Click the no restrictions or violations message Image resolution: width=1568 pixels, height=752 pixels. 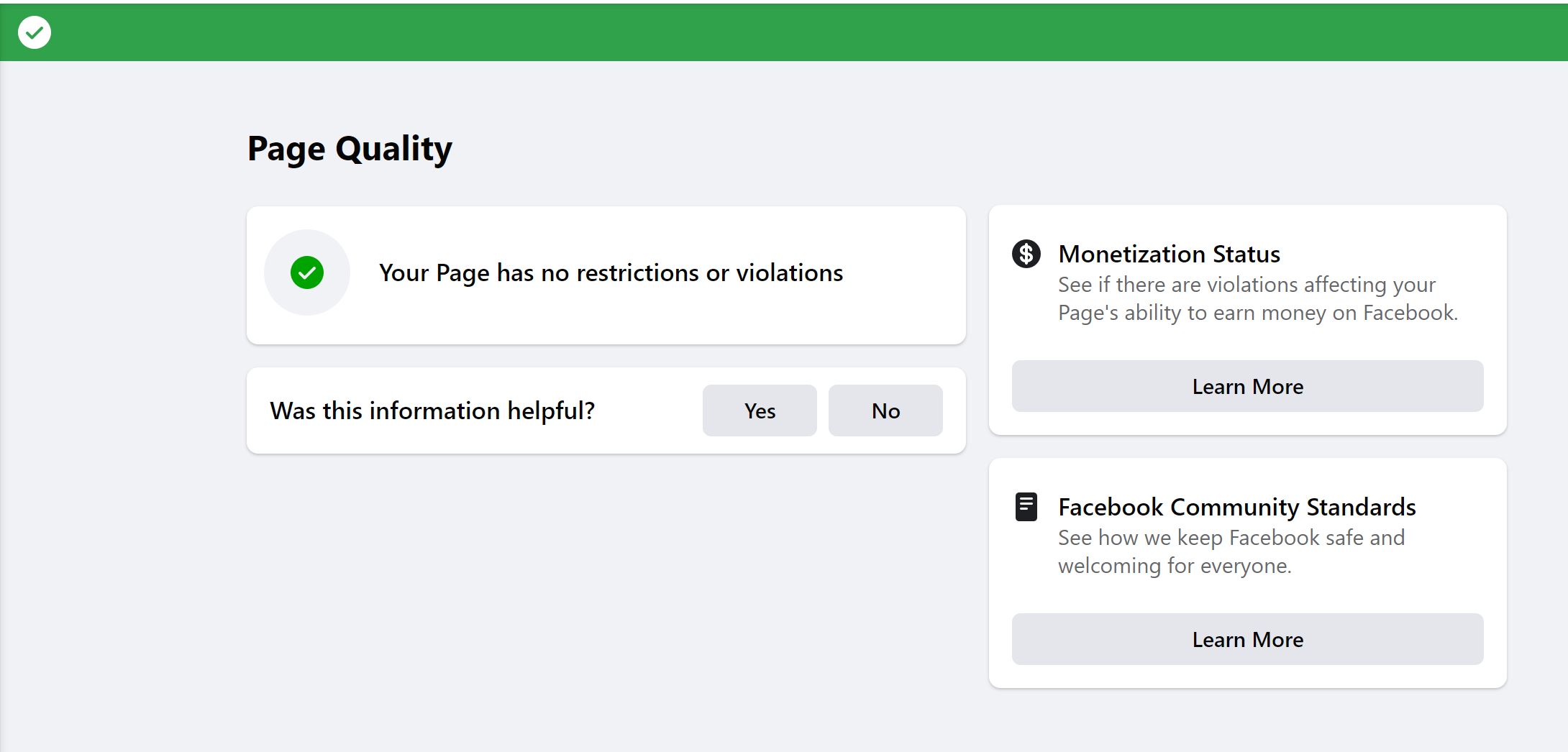click(x=611, y=273)
